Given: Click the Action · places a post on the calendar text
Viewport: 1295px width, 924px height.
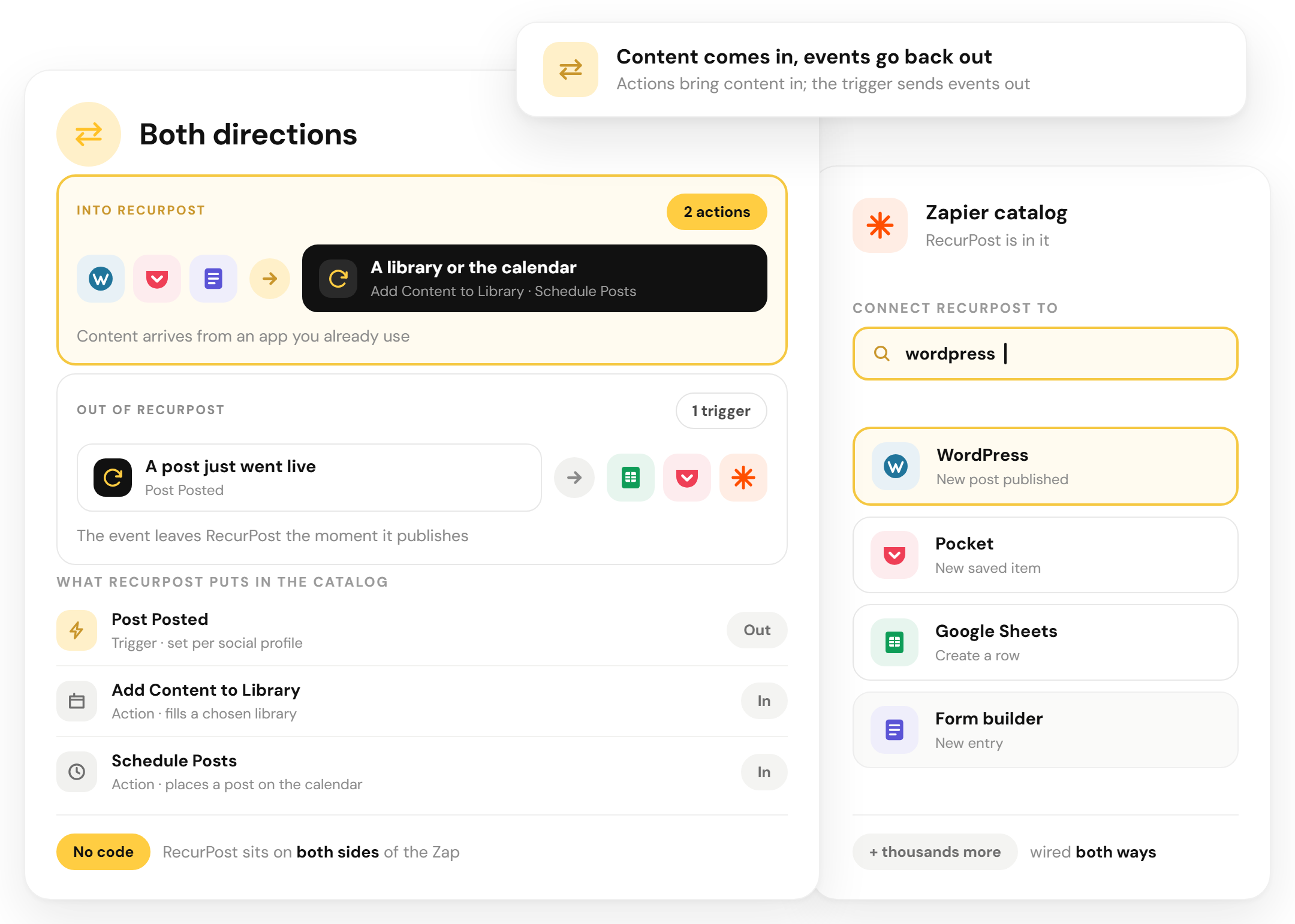Looking at the screenshot, I should click(x=237, y=785).
